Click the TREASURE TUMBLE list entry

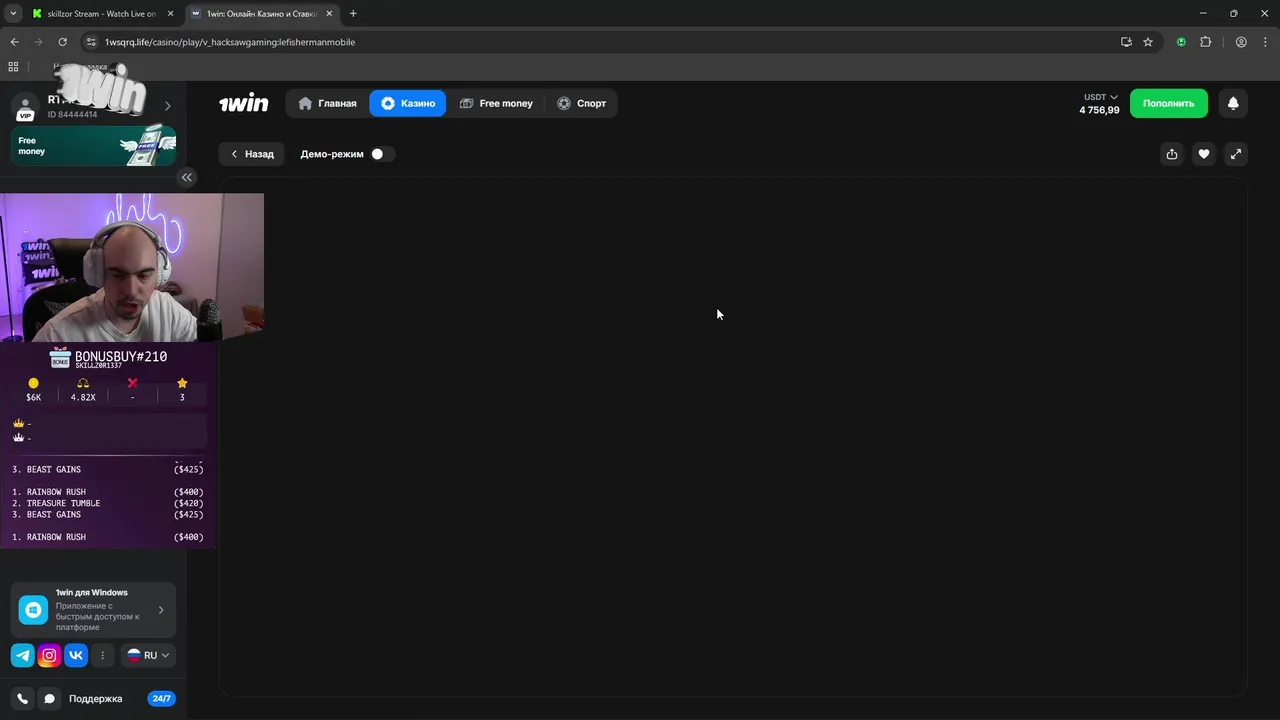[107, 503]
